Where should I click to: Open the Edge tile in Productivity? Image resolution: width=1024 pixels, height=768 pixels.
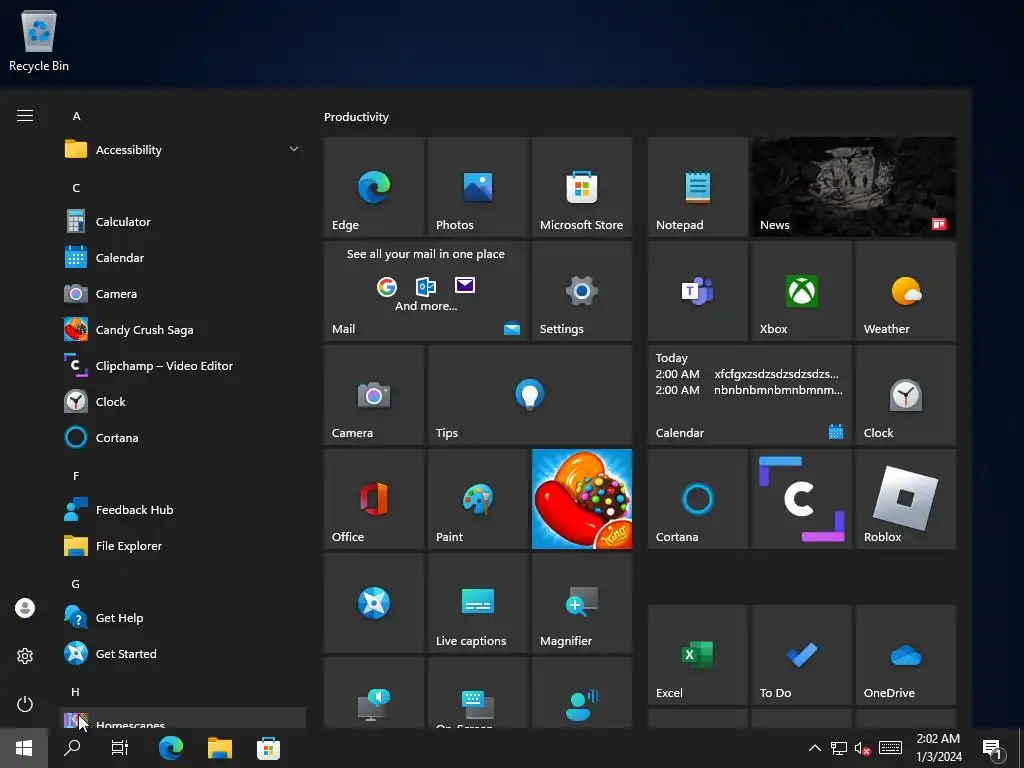[x=374, y=187]
